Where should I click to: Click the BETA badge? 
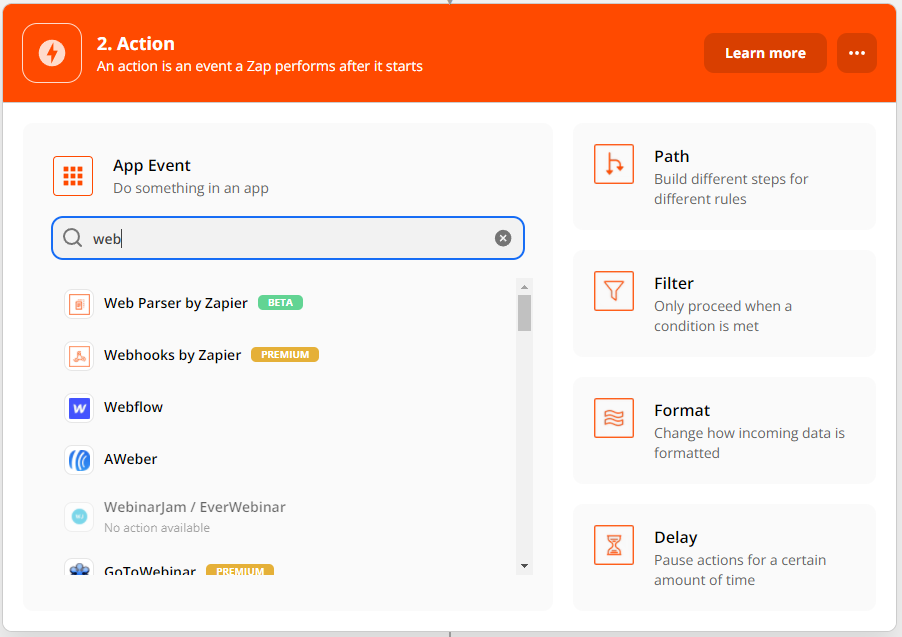click(x=280, y=303)
